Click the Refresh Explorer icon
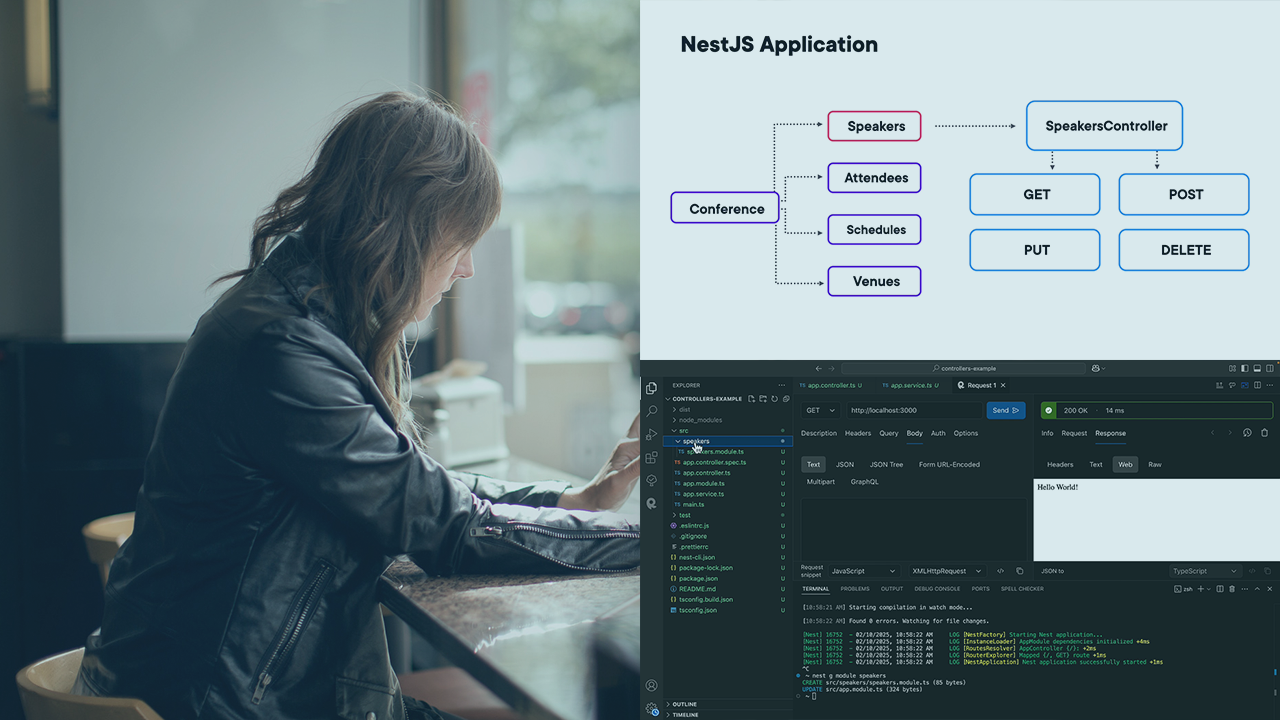 pyautogui.click(x=774, y=399)
